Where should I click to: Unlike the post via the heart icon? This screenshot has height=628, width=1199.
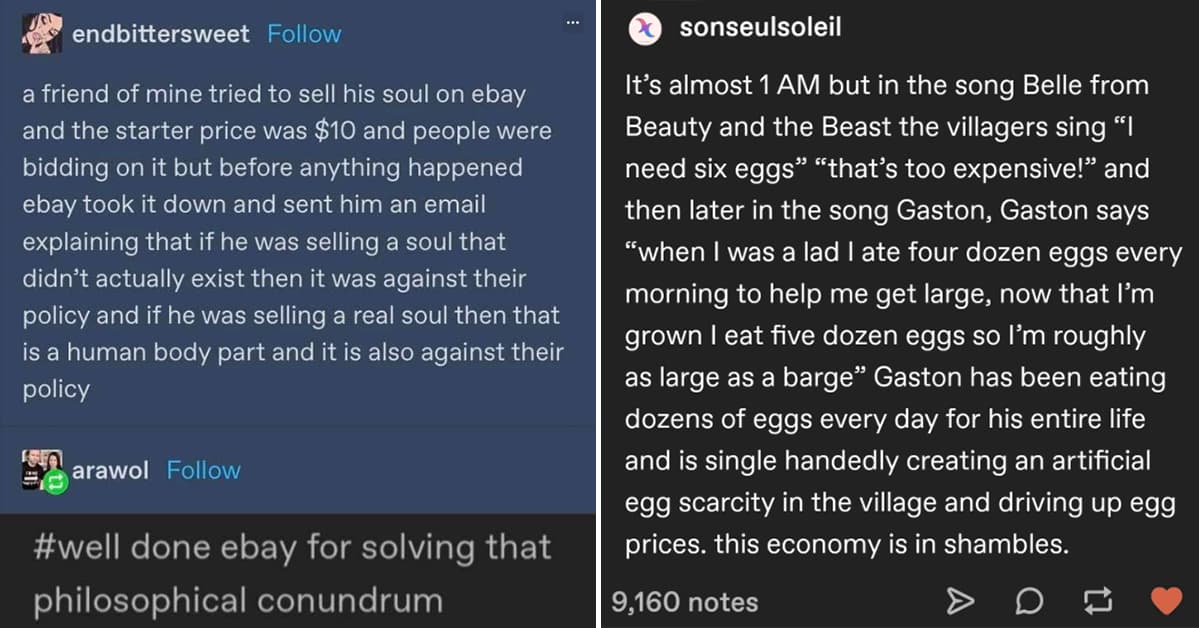tap(1166, 601)
